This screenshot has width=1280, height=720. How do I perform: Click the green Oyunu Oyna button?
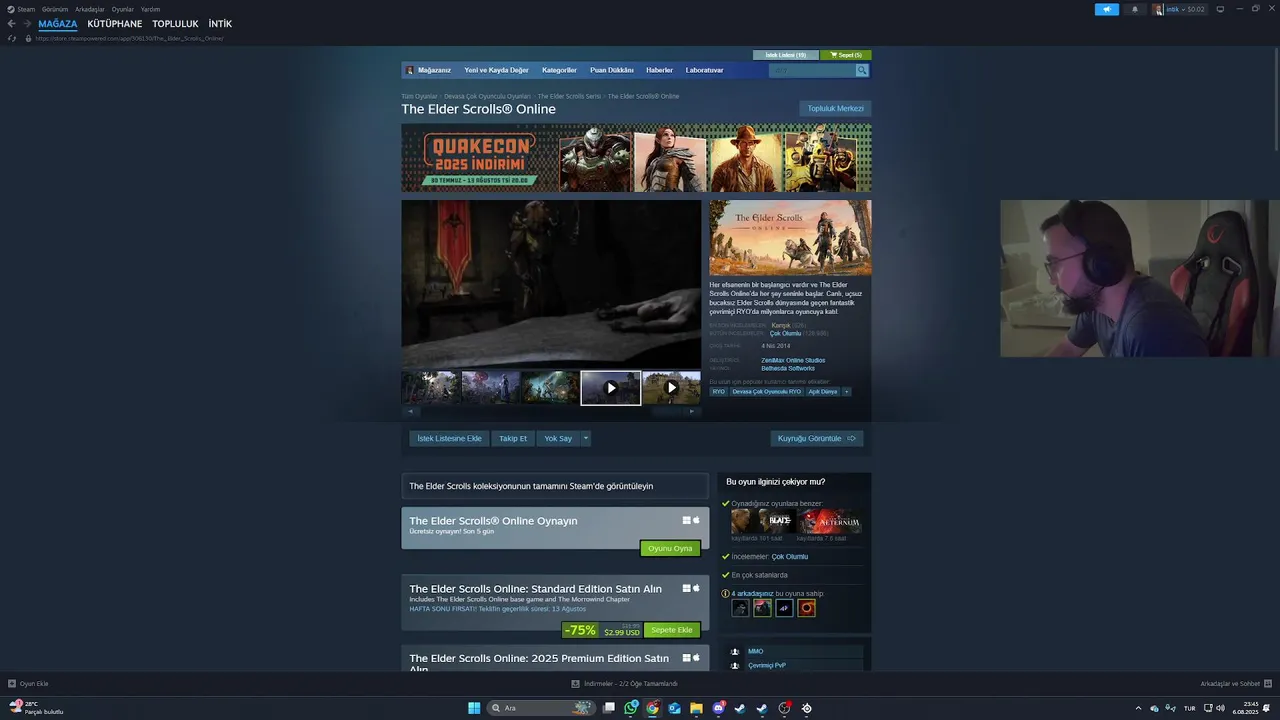tap(670, 548)
